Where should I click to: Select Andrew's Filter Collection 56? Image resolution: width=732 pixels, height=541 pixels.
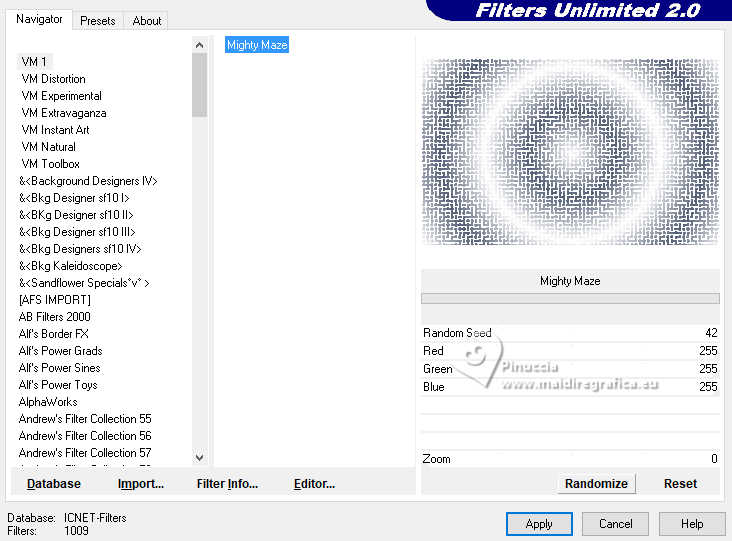tap(85, 436)
